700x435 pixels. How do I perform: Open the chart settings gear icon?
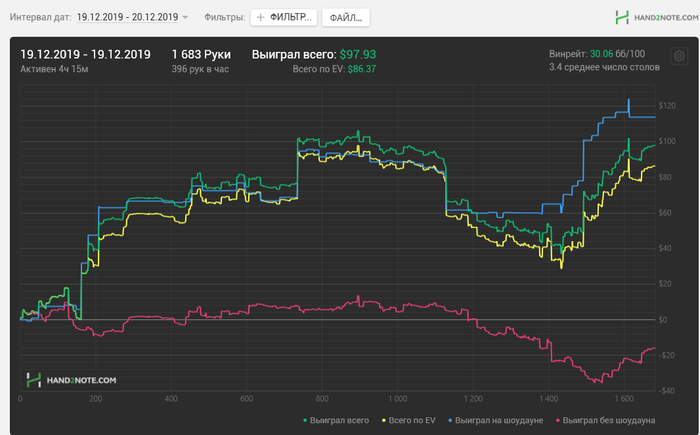click(679, 56)
